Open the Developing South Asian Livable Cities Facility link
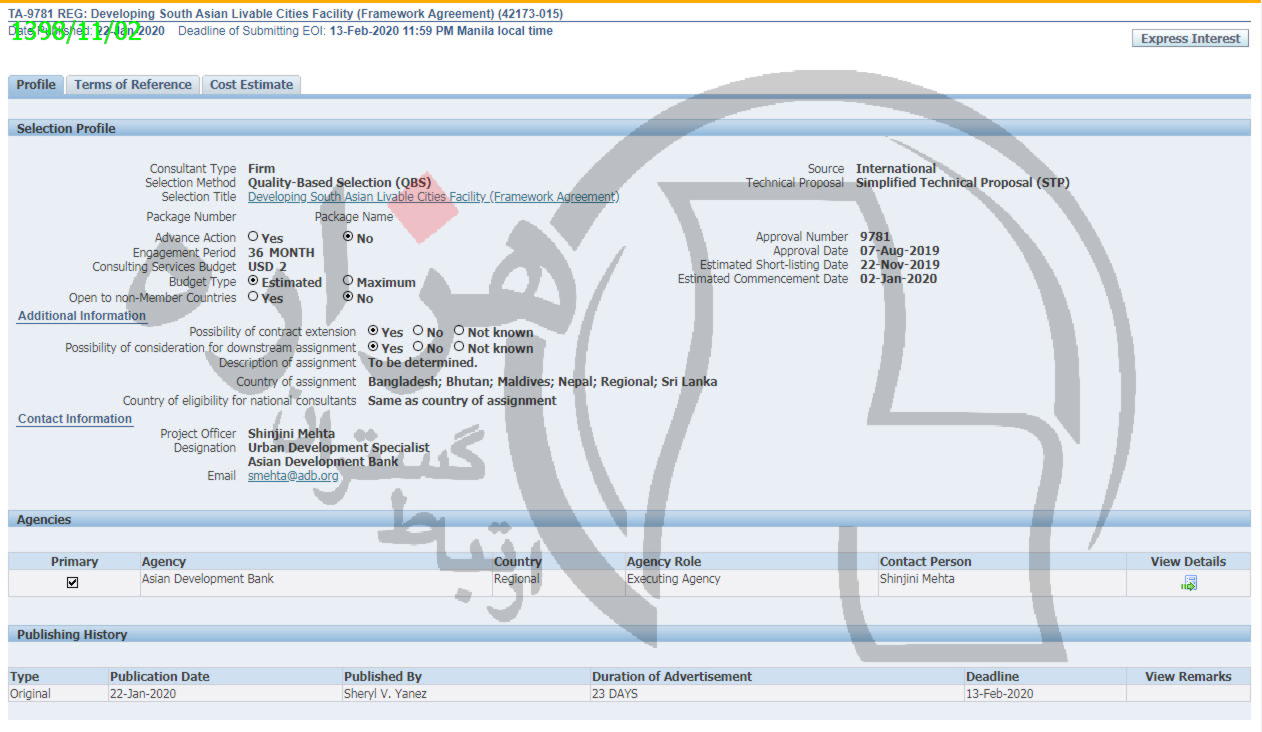The image size is (1262, 732). [433, 197]
